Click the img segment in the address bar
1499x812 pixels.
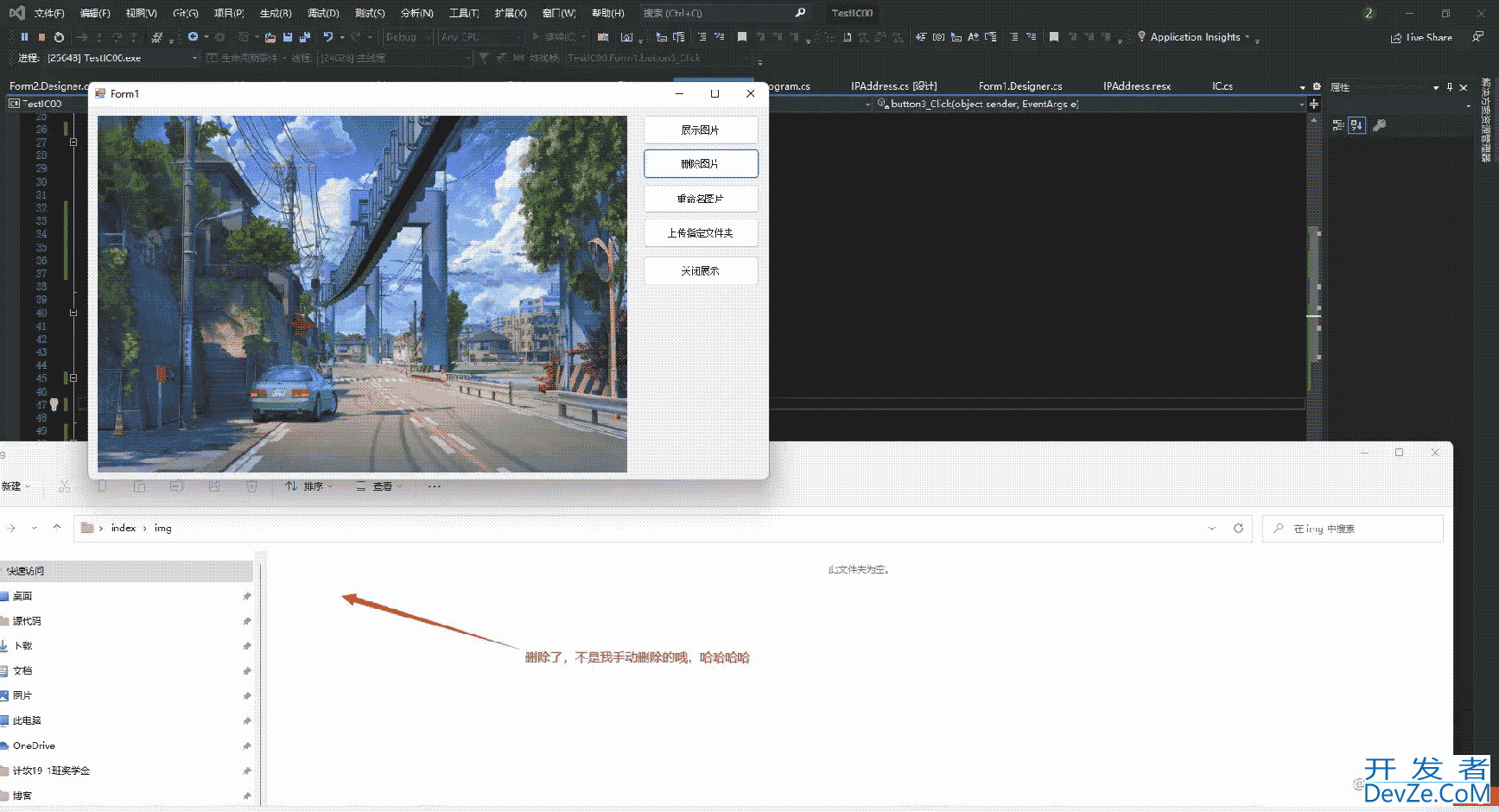coord(163,528)
